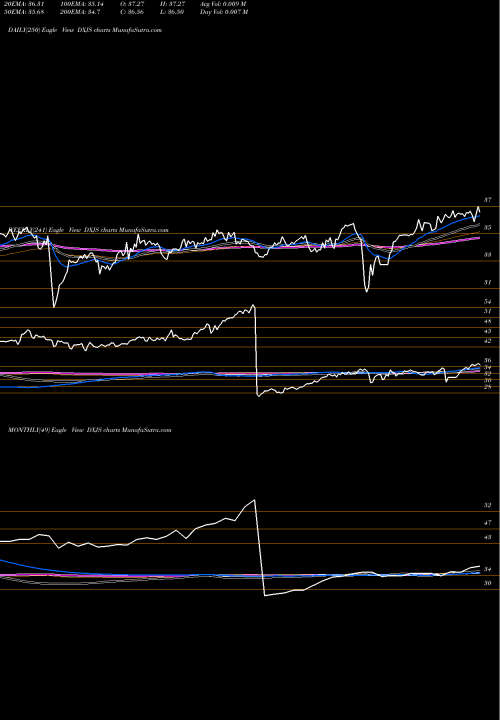Click the 34 axis label on monthly chart
500x720 pixels.
488,569
